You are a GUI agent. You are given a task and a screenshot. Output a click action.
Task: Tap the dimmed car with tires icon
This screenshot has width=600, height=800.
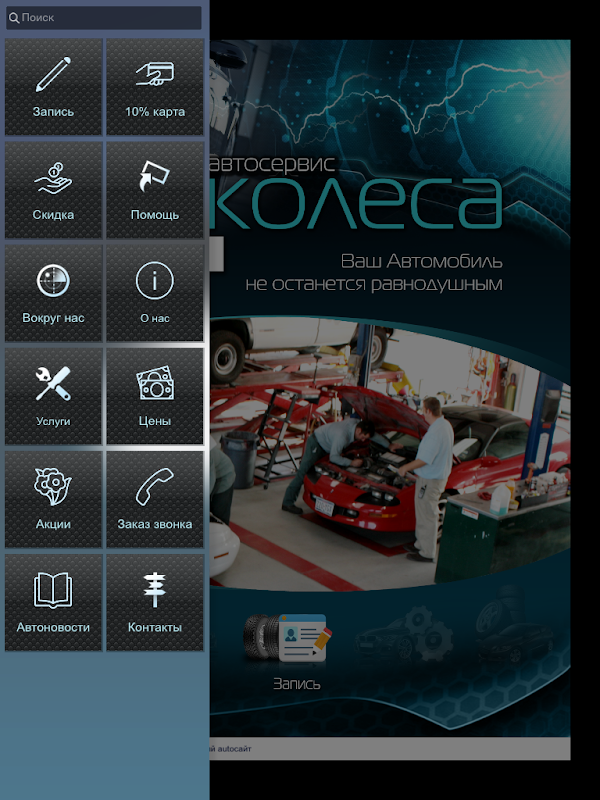(514, 625)
